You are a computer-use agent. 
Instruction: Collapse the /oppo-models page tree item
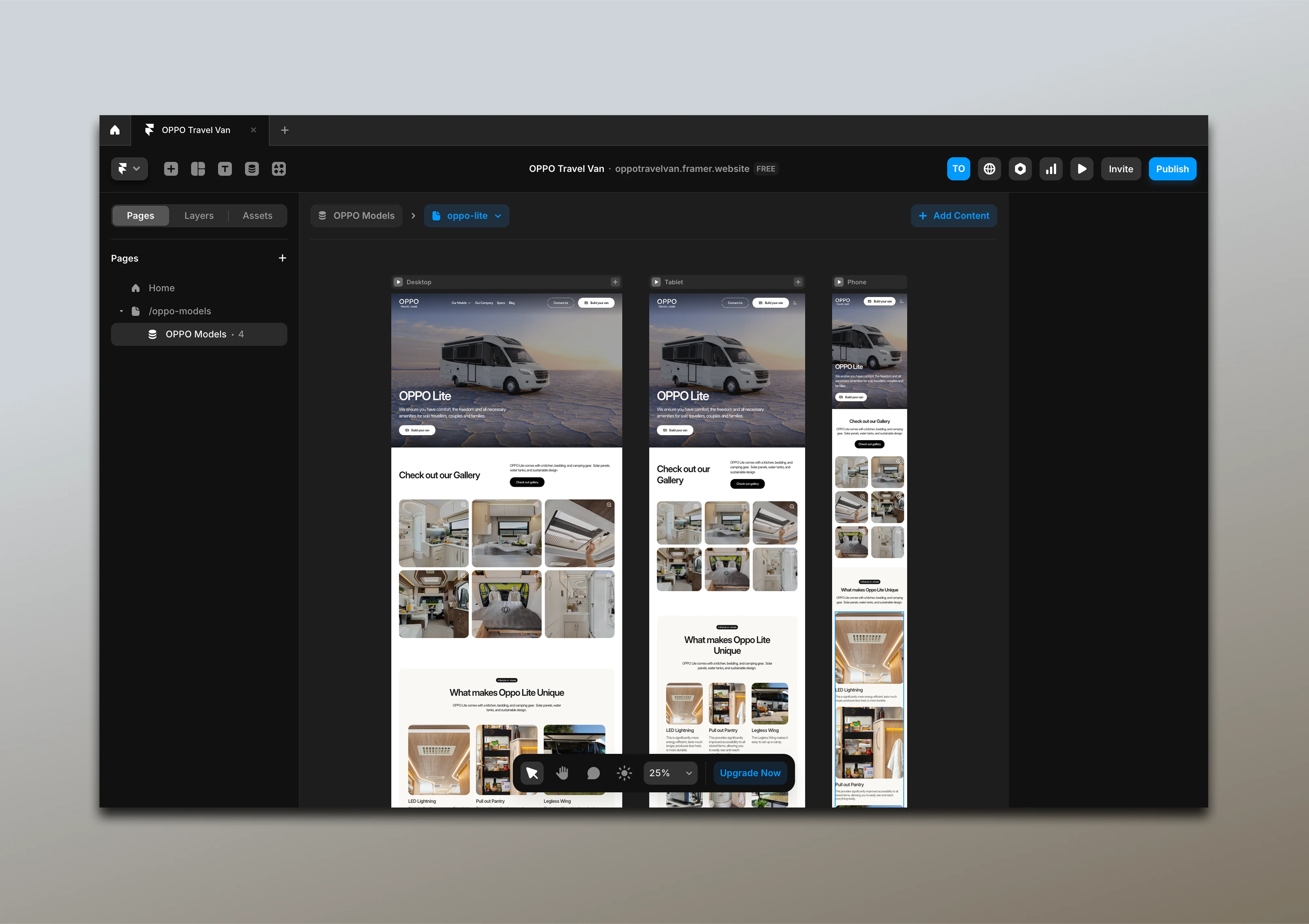[121, 311]
